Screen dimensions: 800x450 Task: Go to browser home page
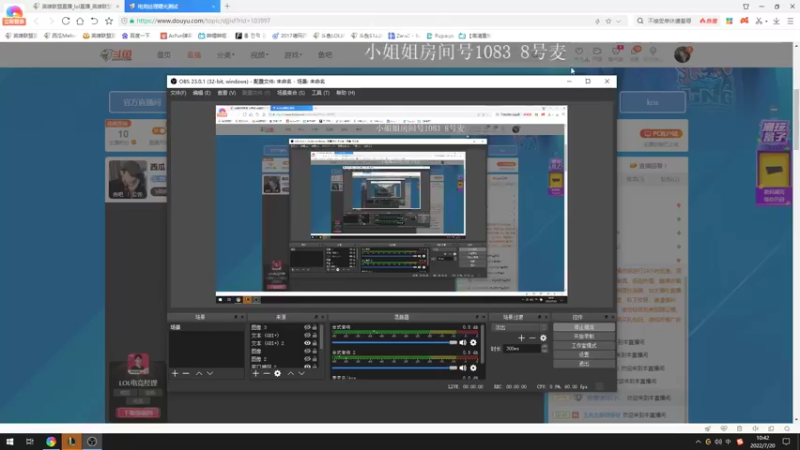pos(80,21)
